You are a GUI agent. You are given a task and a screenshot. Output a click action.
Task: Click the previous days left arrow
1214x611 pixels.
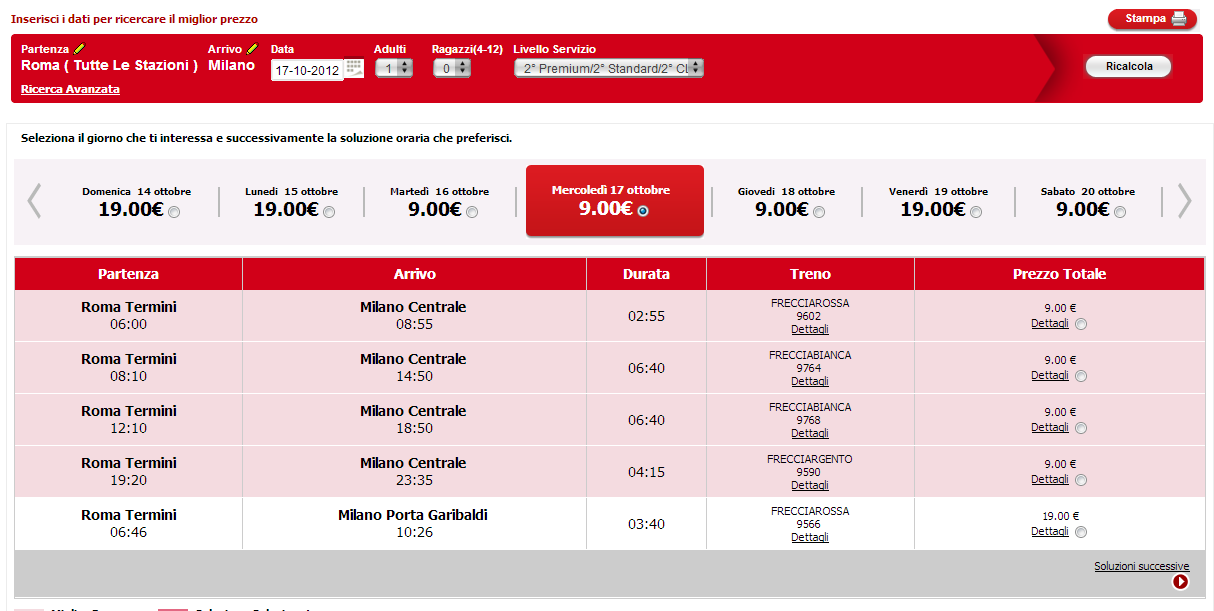pyautogui.click(x=34, y=201)
